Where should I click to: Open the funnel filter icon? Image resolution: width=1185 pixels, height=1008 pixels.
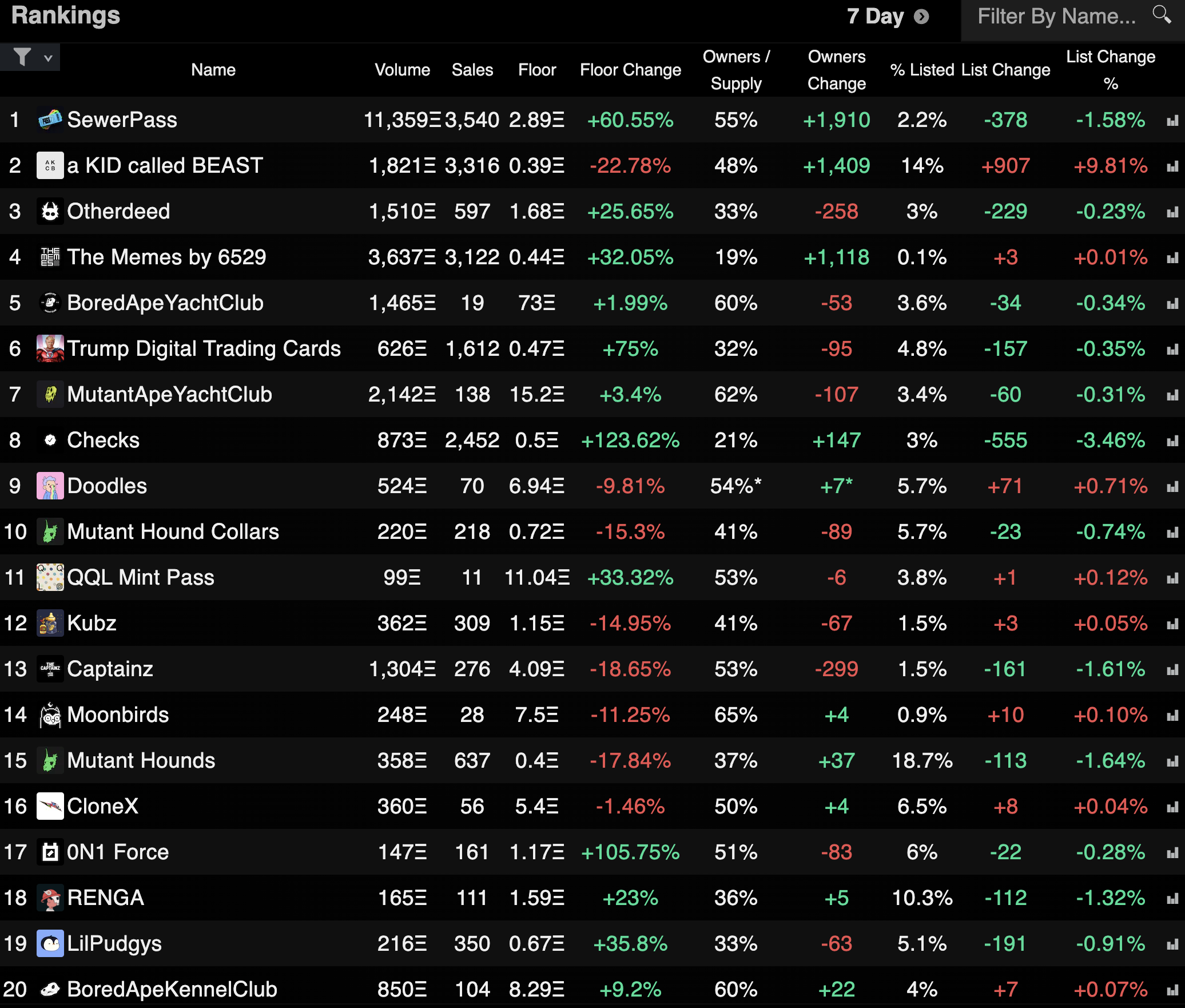tap(22, 57)
